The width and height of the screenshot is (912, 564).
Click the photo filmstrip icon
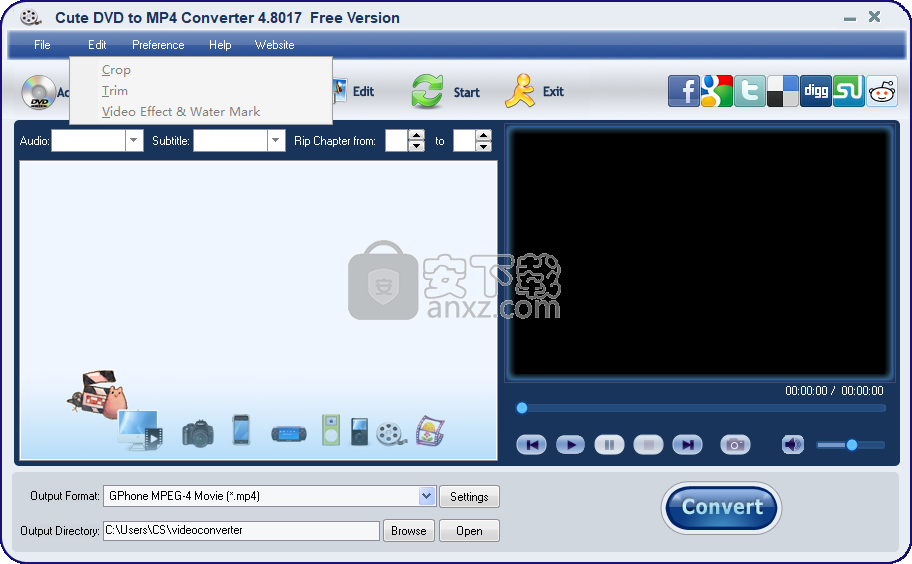click(430, 431)
